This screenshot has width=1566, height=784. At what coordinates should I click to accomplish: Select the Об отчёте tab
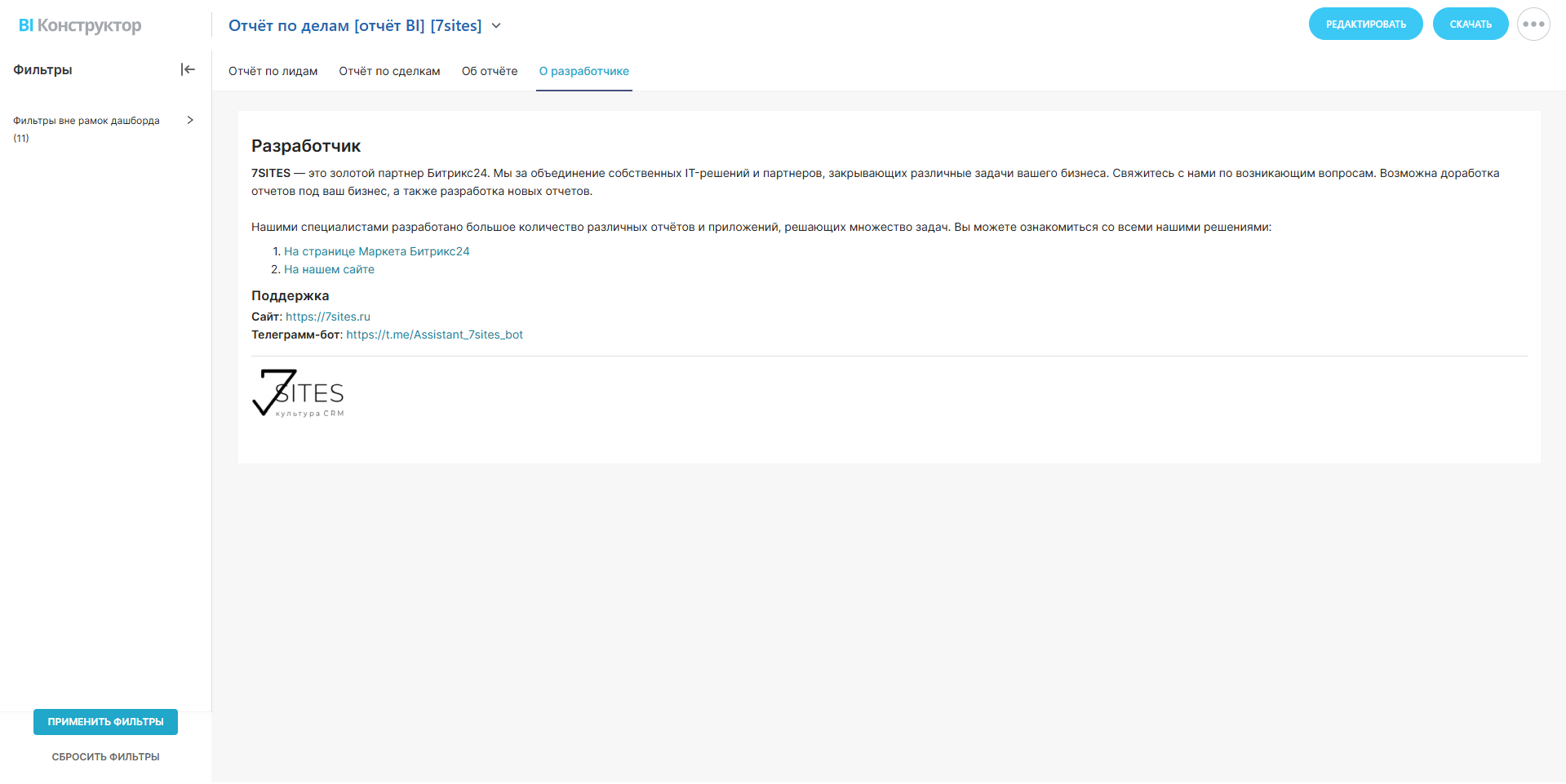(x=490, y=71)
